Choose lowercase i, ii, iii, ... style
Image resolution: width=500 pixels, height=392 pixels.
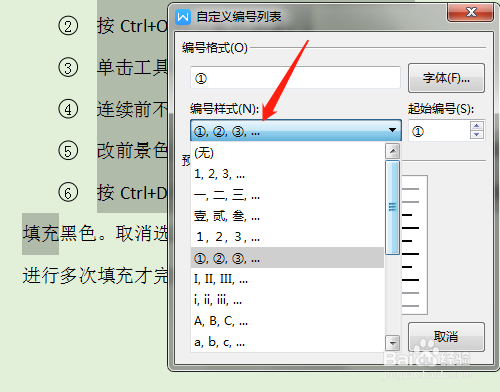click(287, 300)
